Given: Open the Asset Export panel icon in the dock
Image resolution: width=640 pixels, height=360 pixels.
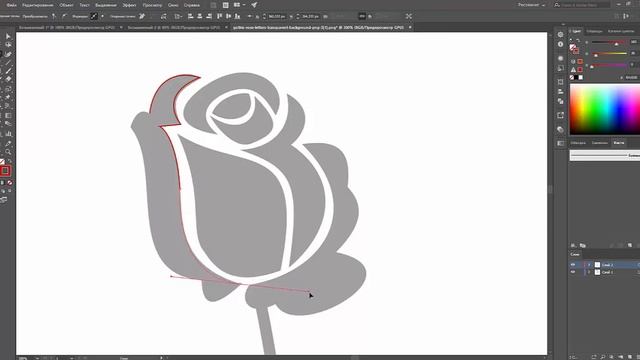Looking at the screenshot, I should tap(560, 116).
